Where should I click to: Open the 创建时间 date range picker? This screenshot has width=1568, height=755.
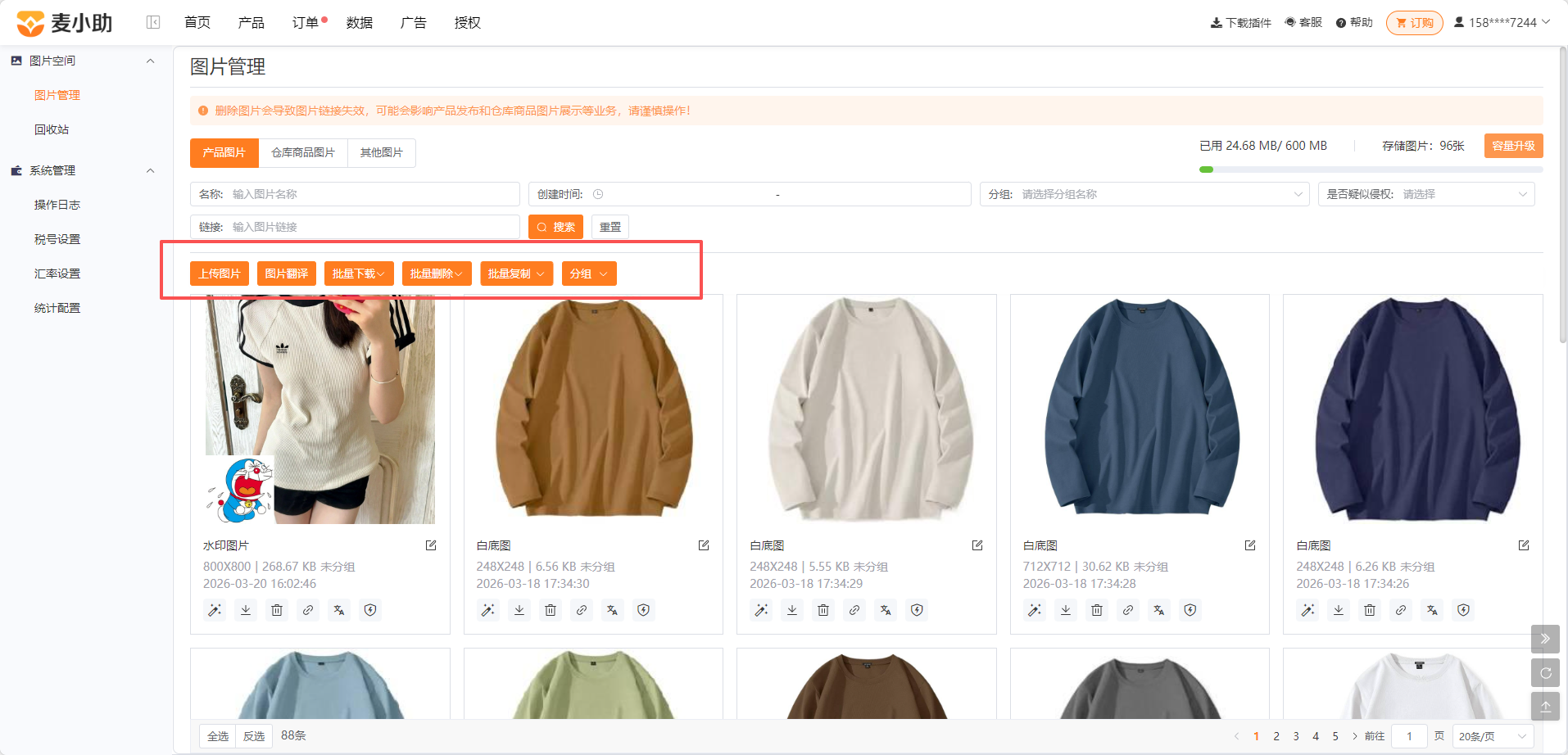(750, 194)
